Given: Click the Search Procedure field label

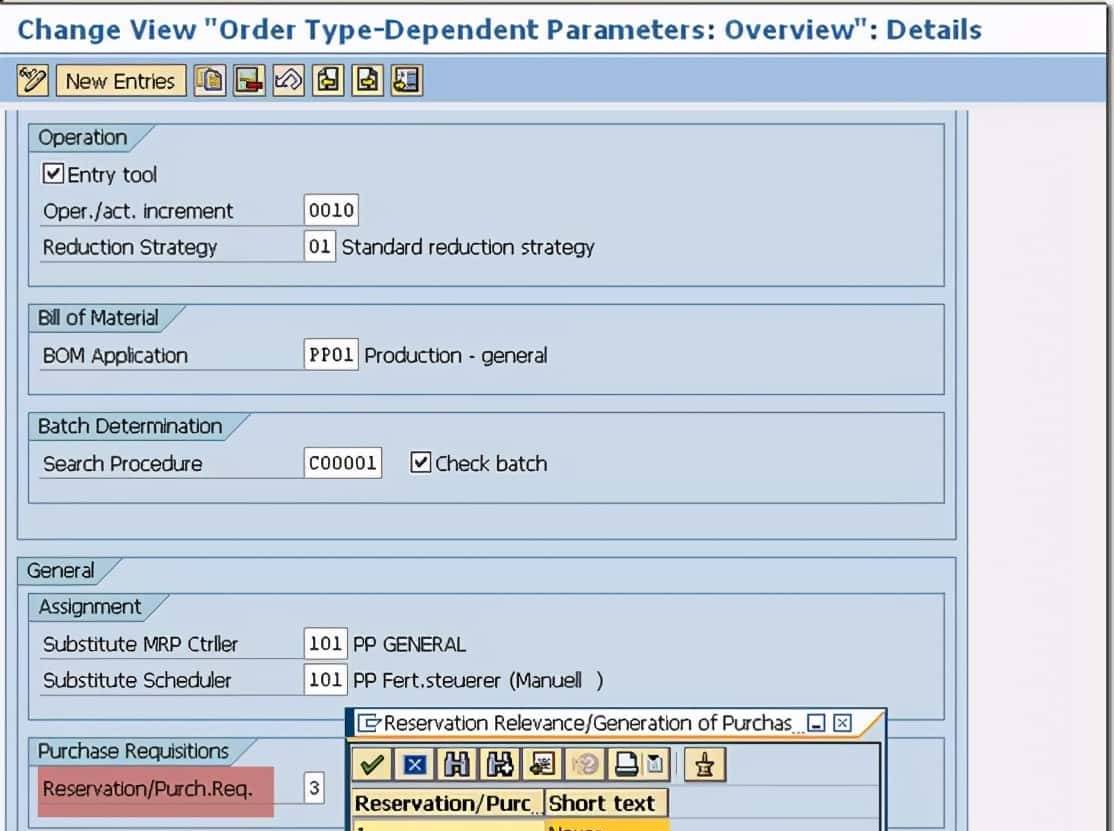Looking at the screenshot, I should click(x=122, y=464).
